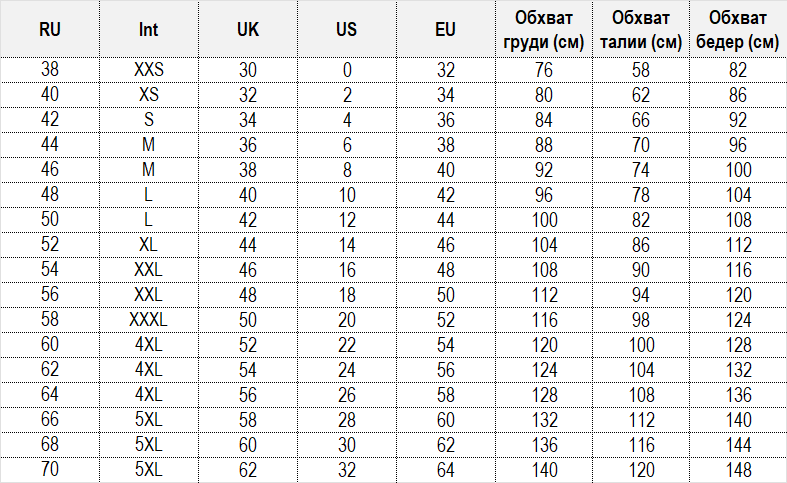Click hip value 148 cell

tap(738, 470)
